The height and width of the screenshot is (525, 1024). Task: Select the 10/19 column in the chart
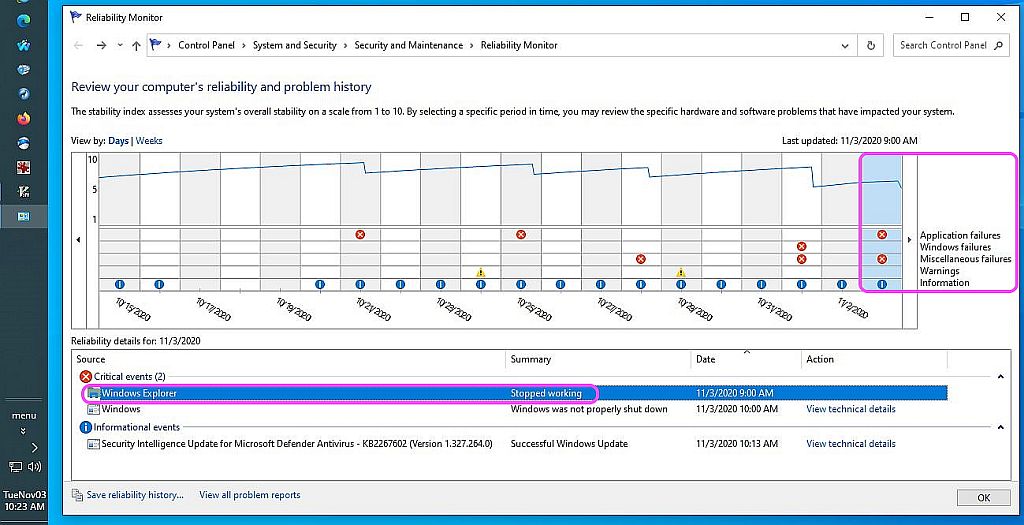tap(280, 222)
